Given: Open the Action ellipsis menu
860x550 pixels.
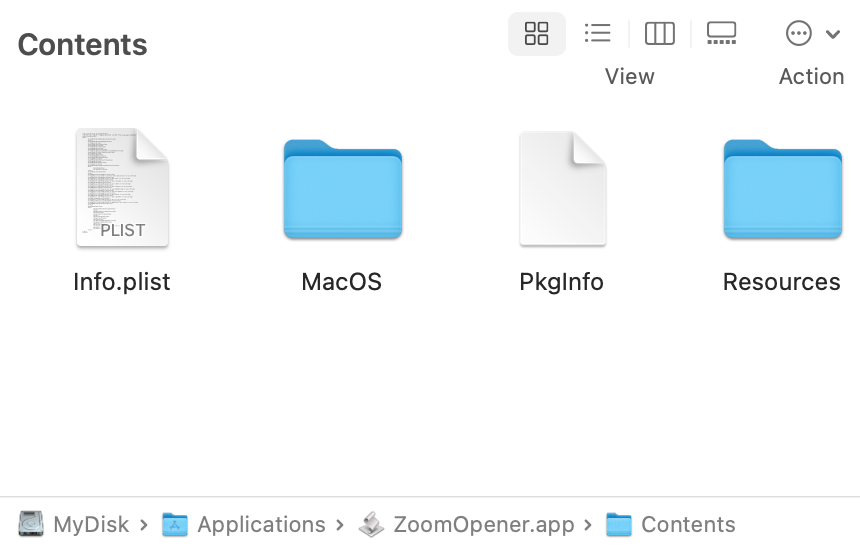Looking at the screenshot, I should pos(799,34).
